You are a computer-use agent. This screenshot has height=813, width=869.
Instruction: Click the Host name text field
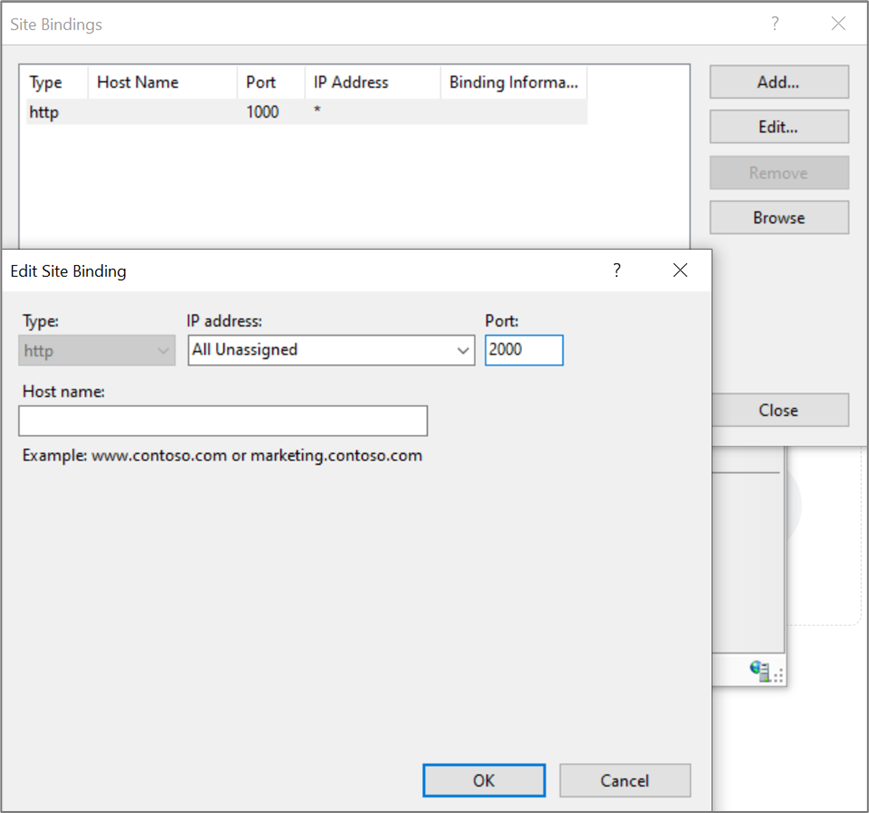click(x=223, y=421)
